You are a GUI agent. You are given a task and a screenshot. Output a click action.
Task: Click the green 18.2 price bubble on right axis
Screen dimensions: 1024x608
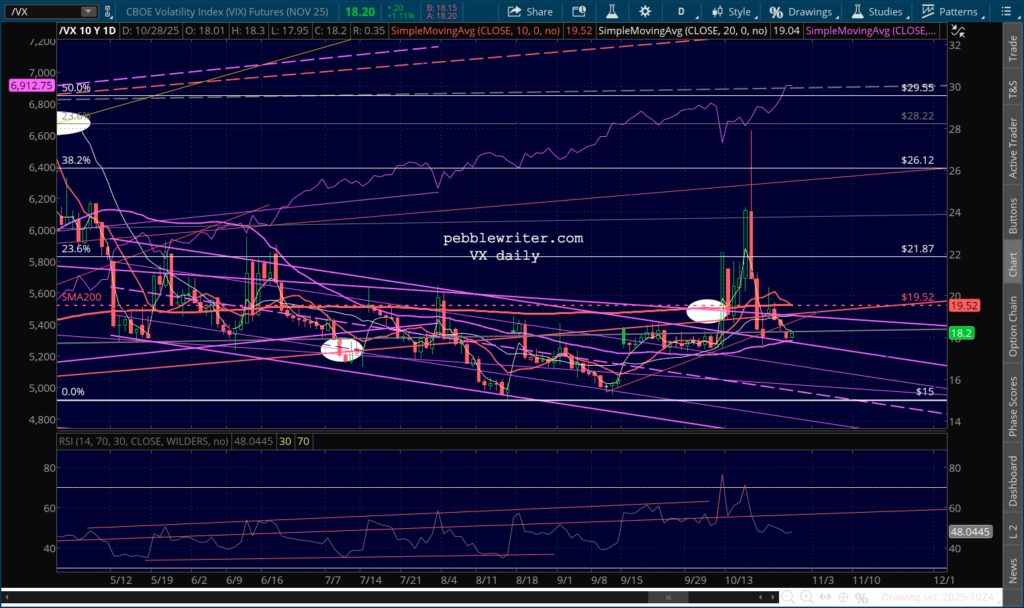coord(961,333)
